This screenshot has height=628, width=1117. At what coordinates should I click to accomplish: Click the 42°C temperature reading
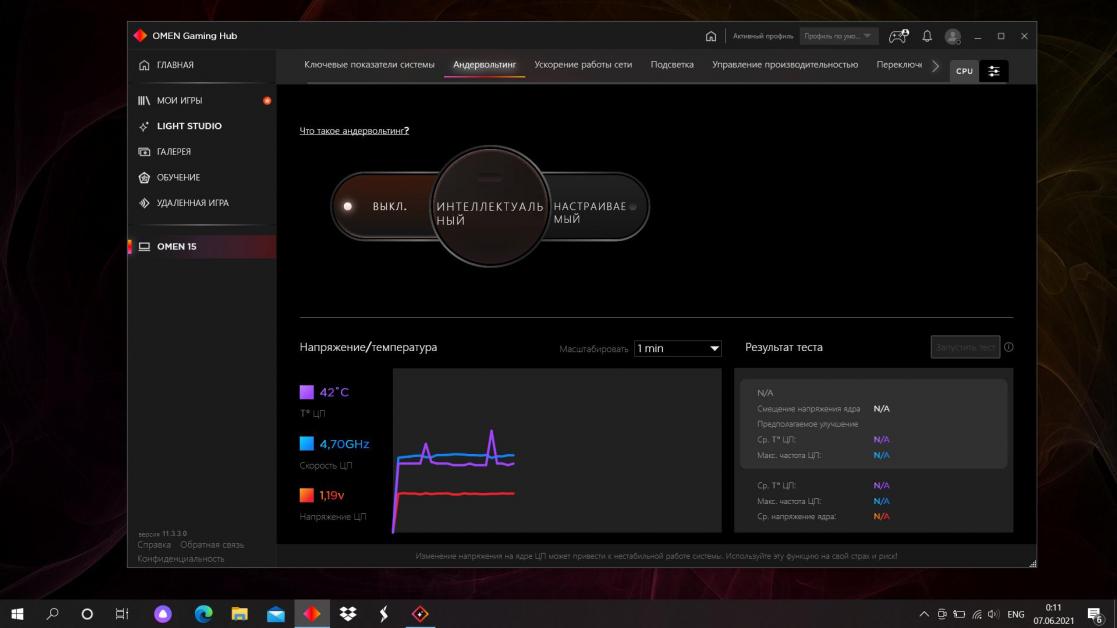click(334, 392)
